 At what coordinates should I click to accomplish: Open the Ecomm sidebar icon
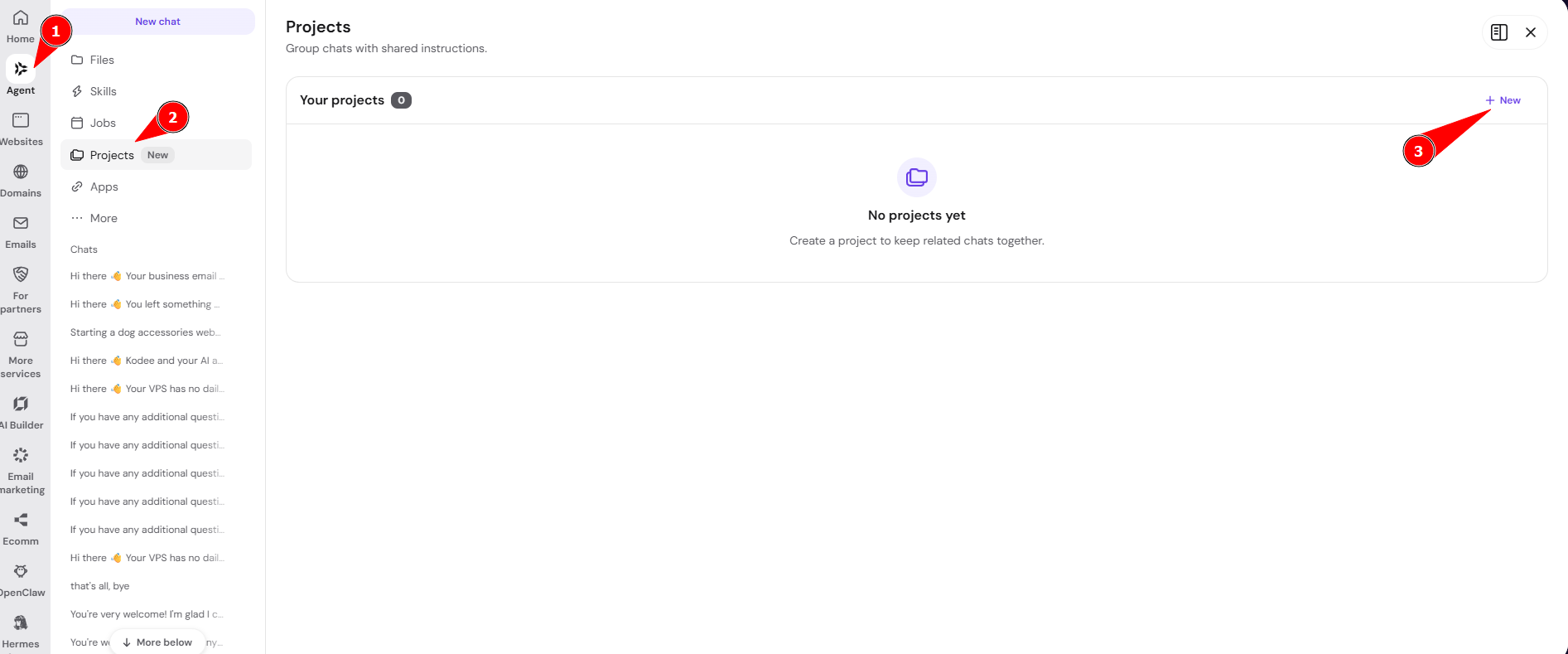pyautogui.click(x=21, y=520)
